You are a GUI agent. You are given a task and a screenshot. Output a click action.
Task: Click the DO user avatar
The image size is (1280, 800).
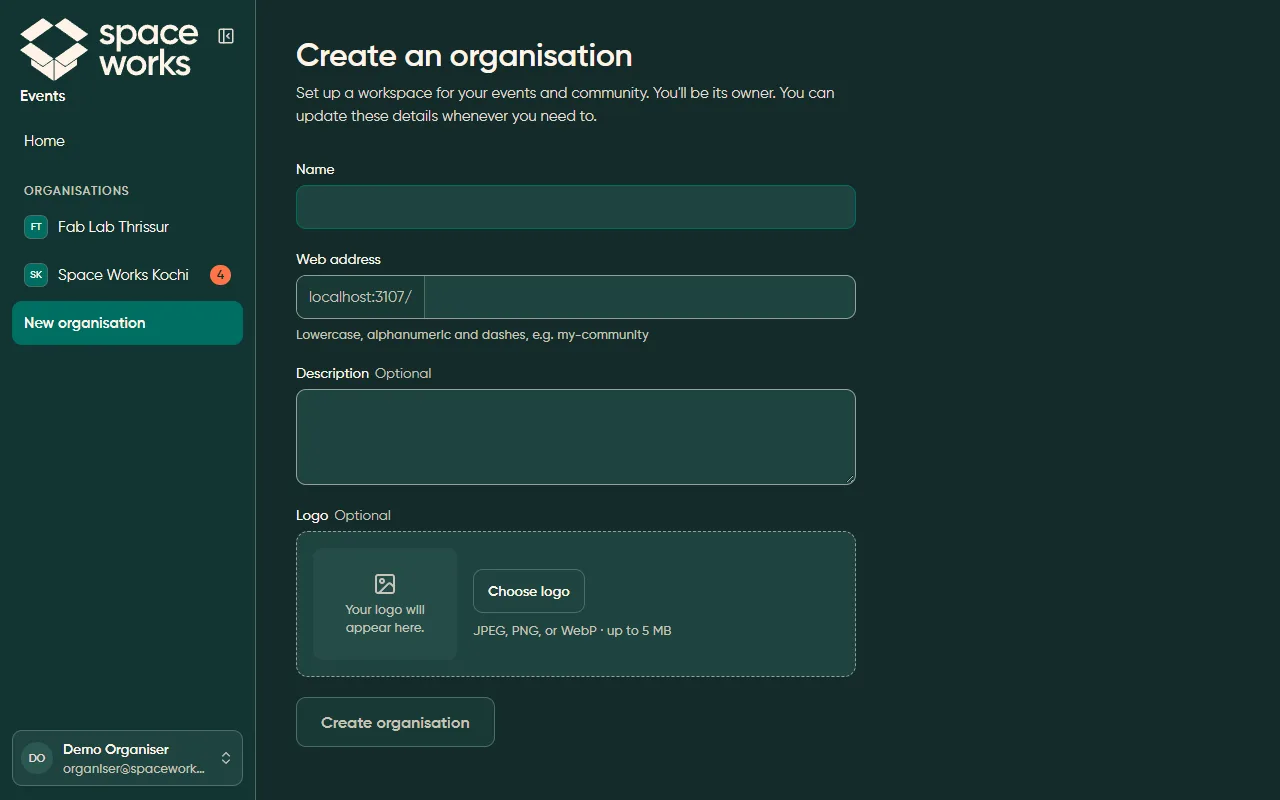[37, 758]
